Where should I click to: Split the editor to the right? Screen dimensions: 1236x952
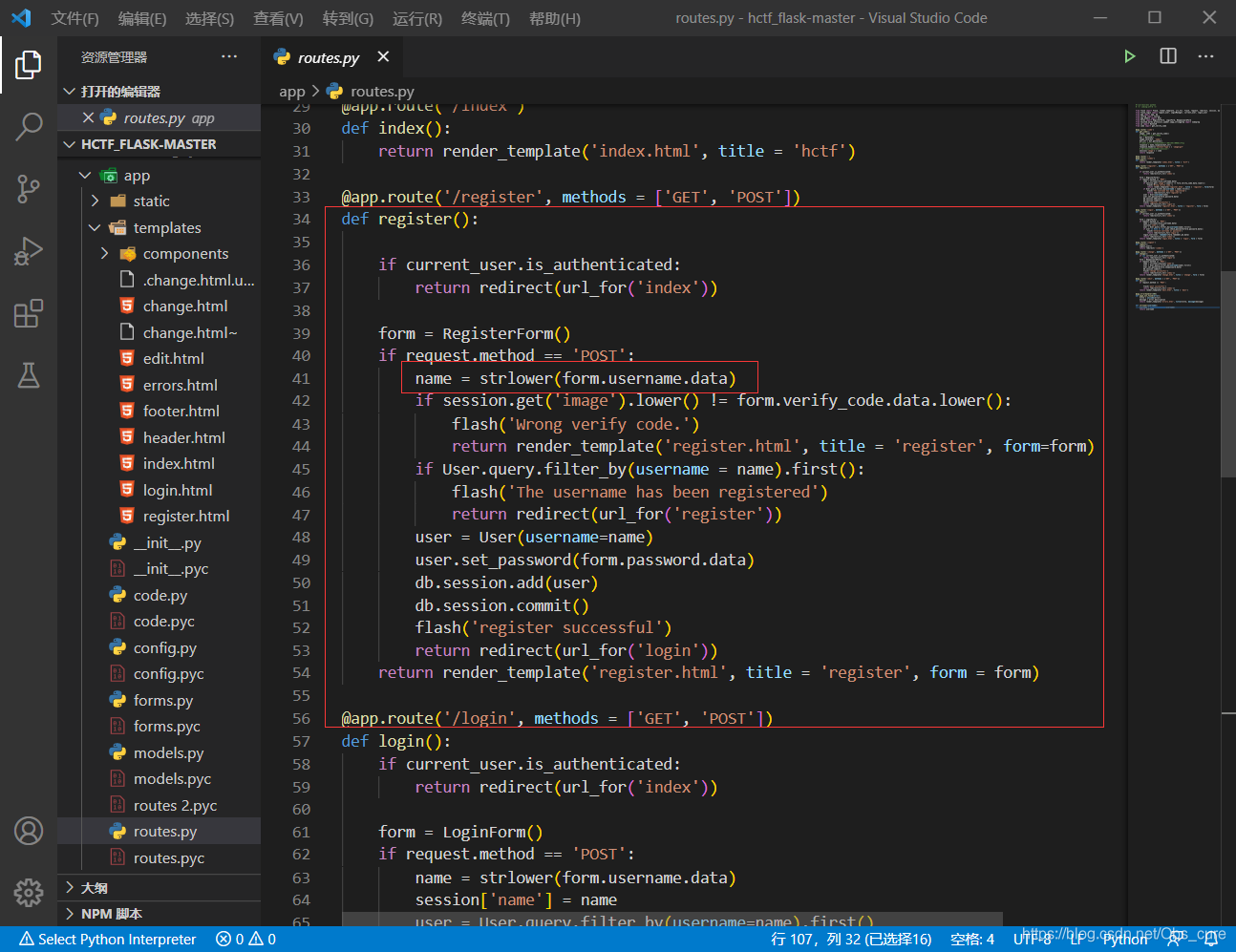click(x=1167, y=56)
